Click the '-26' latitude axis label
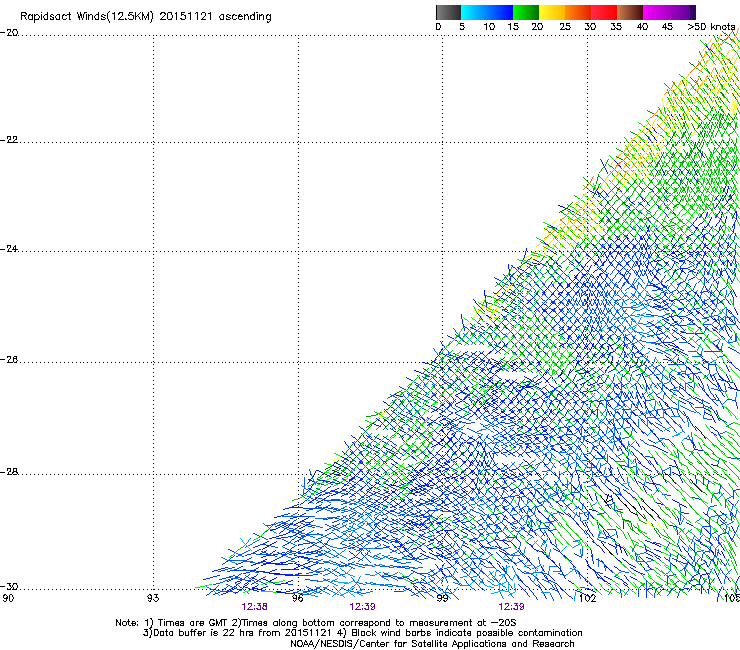This screenshot has height=650, width=740. 9,360
